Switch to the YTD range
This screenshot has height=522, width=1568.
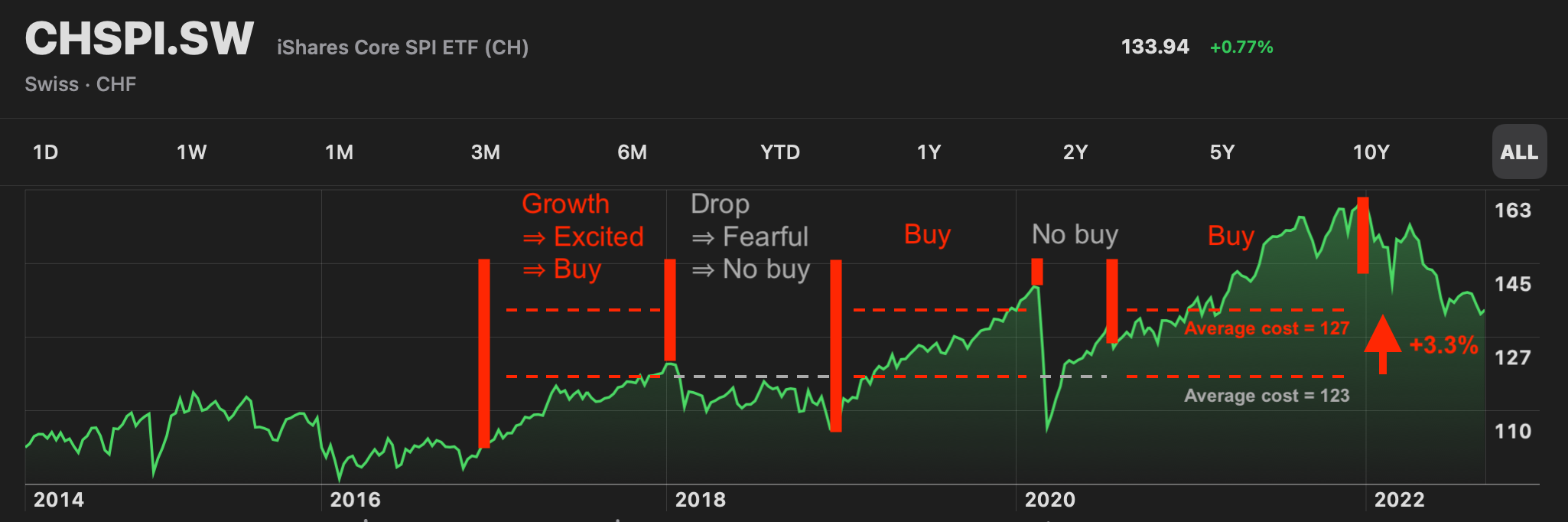780,152
